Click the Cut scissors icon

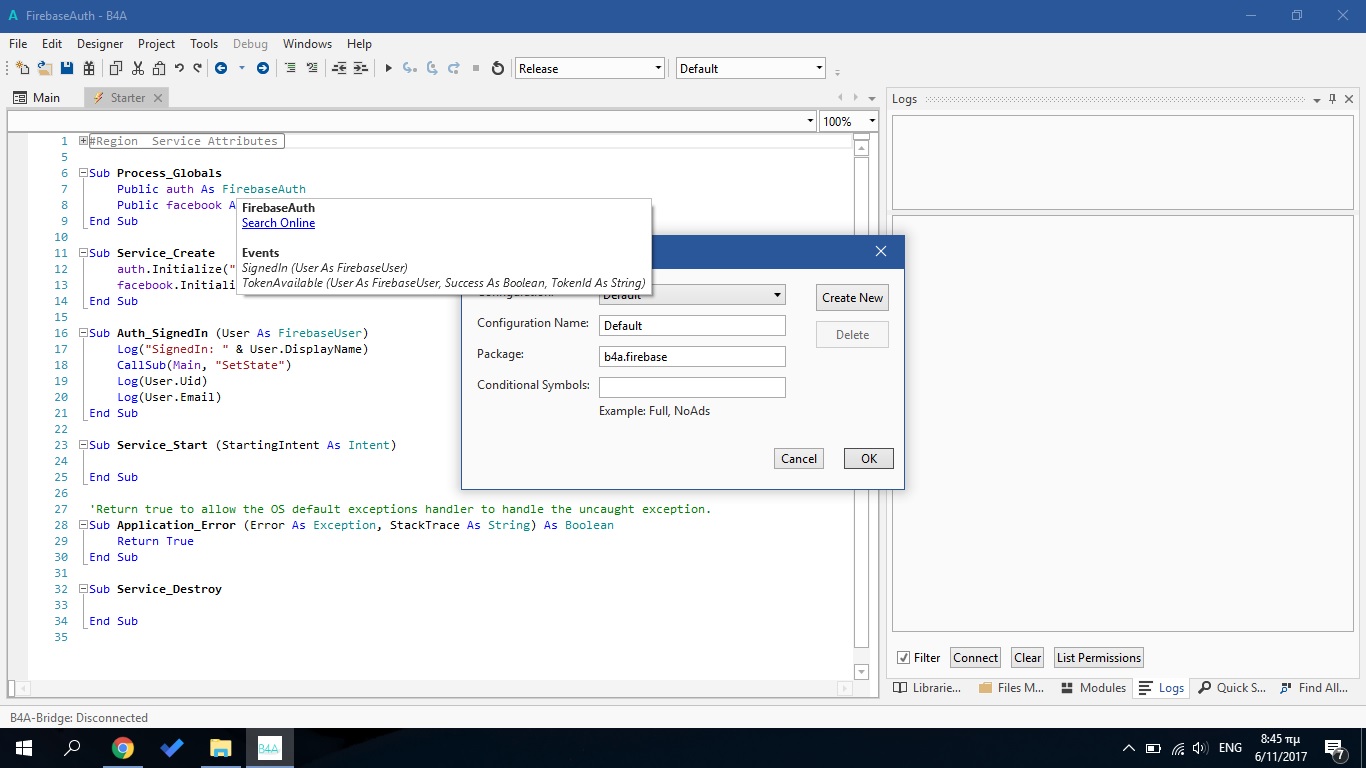click(x=137, y=68)
